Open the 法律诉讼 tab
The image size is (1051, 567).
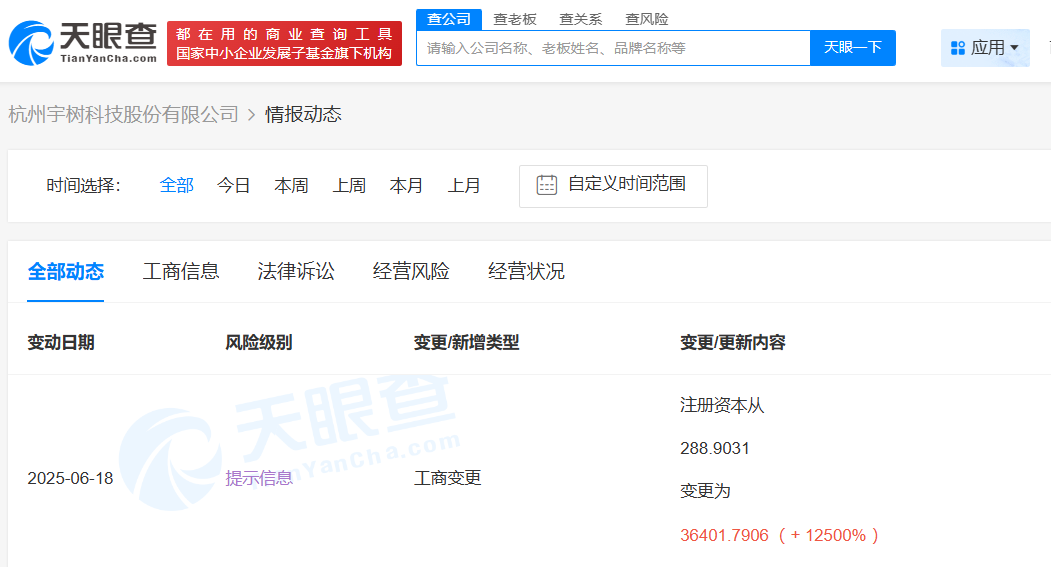(296, 271)
